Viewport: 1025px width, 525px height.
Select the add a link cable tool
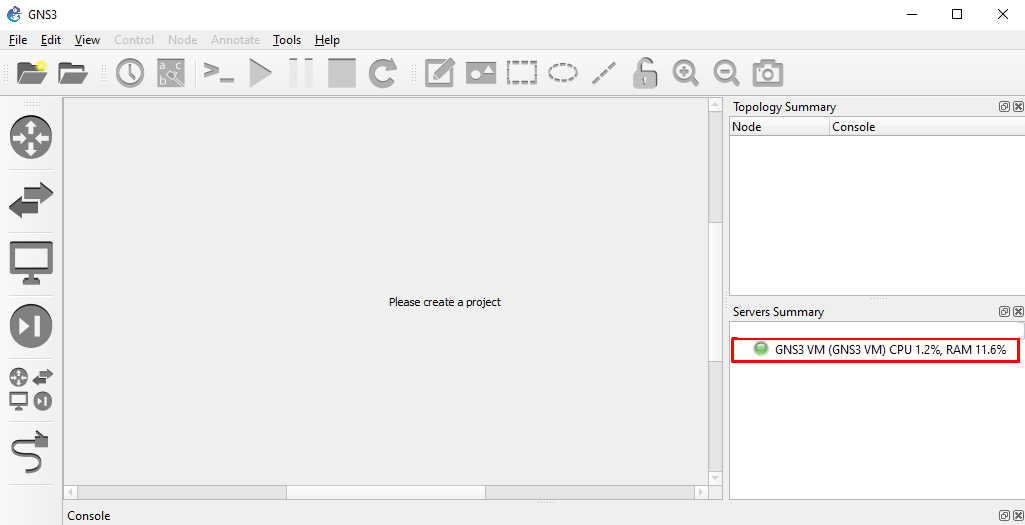coord(31,452)
